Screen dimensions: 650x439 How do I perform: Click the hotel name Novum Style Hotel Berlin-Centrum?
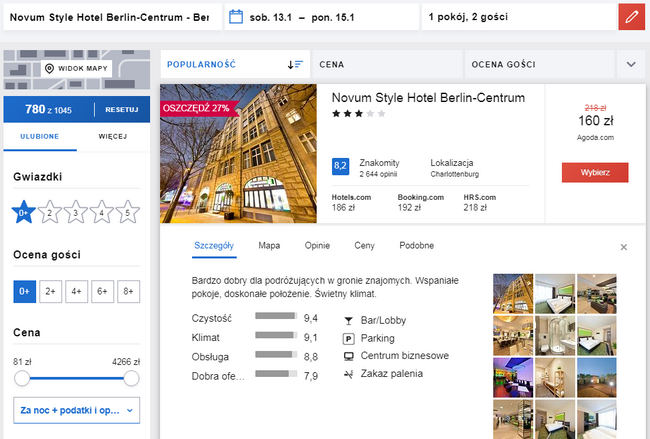428,98
